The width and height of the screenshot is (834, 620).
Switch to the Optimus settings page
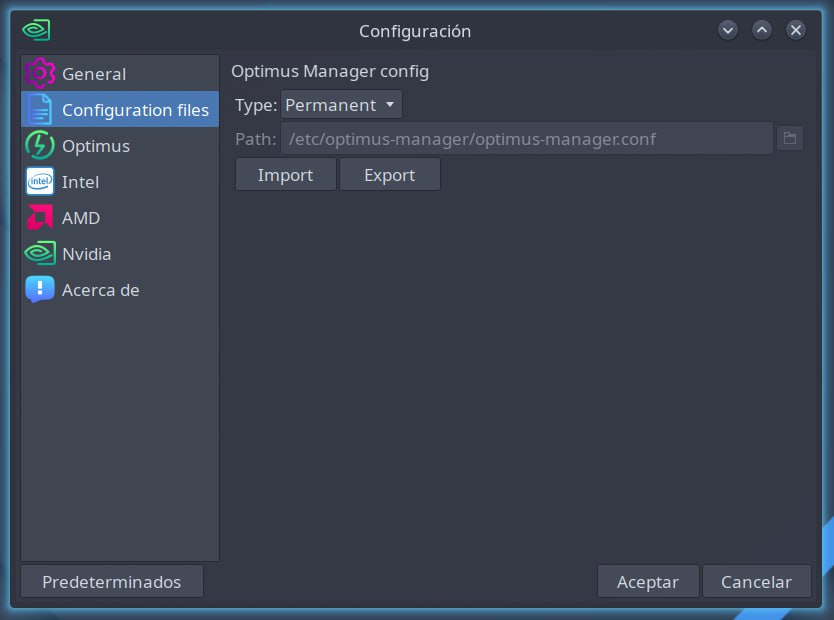(x=120, y=145)
